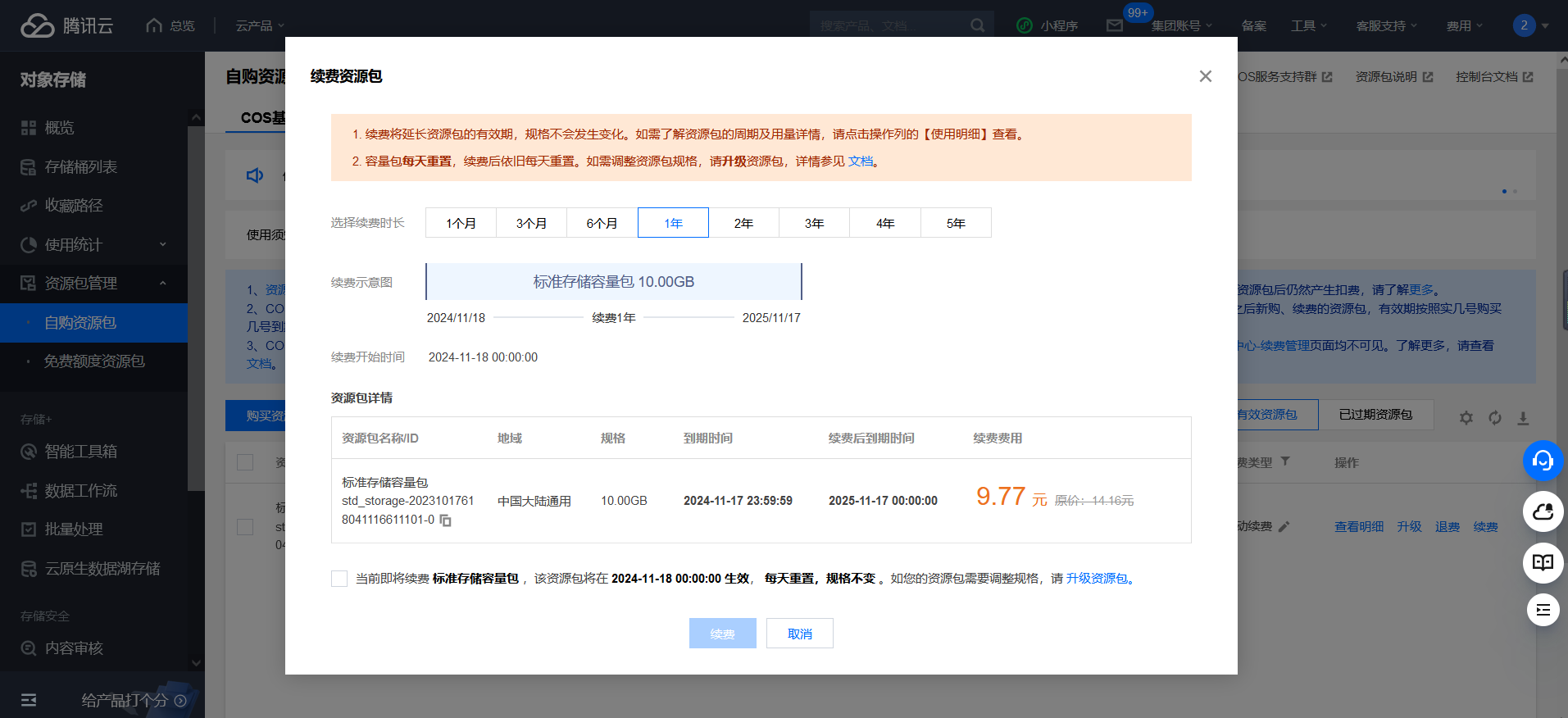
Task: Select the 3年 renewal duration
Action: [814, 223]
